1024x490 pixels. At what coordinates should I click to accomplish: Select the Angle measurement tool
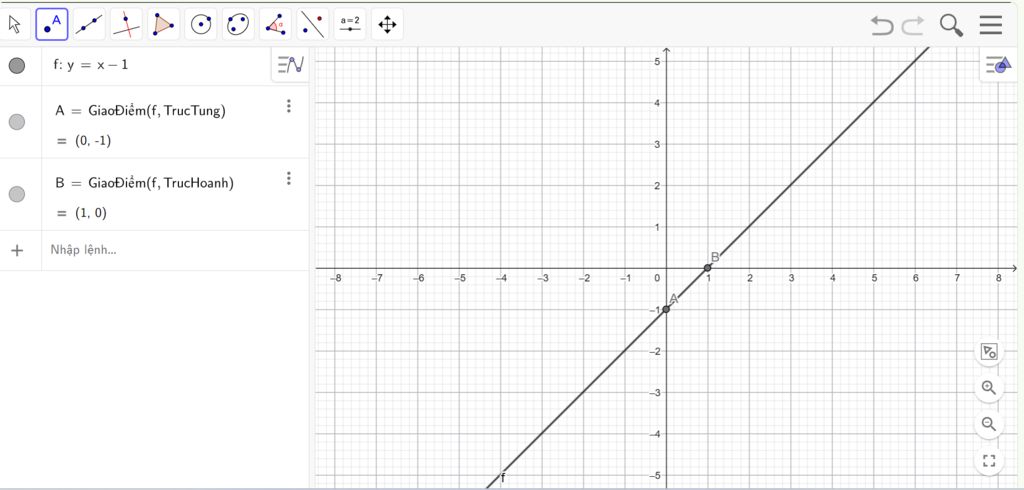click(276, 25)
